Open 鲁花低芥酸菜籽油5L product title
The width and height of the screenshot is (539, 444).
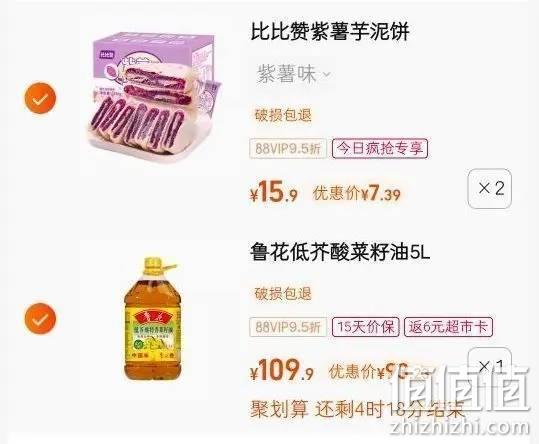[x=340, y=252]
